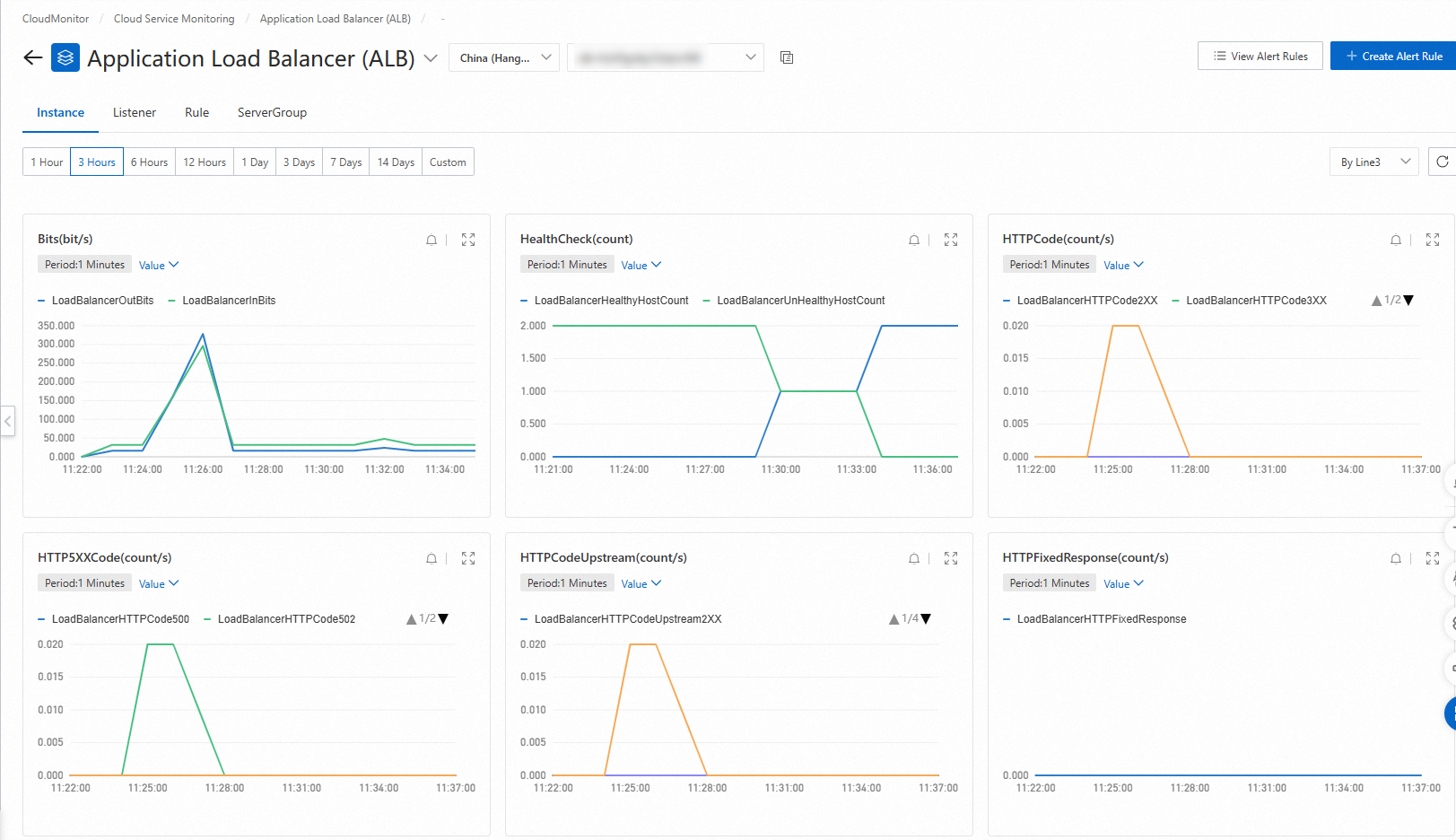Image resolution: width=1456 pixels, height=840 pixels.
Task: Open full screen view of HTTPFixedResponse chart
Action: coord(1433,557)
